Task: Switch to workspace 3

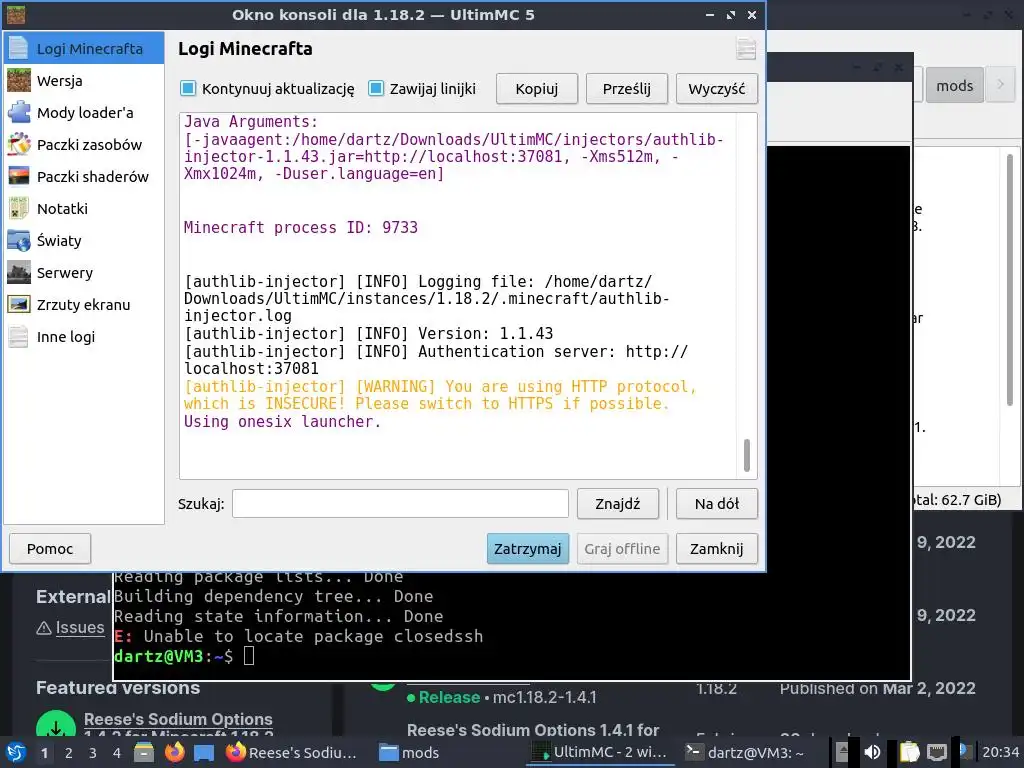Action: [93, 753]
